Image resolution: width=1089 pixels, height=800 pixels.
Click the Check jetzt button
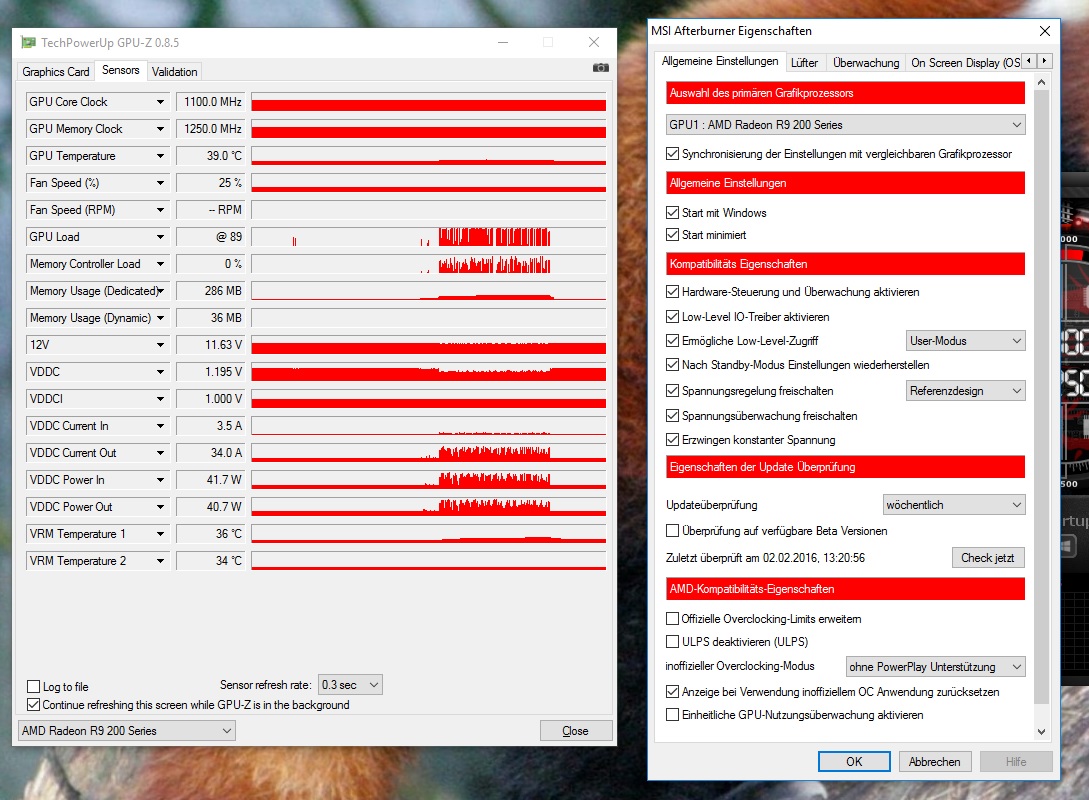[x=988, y=558]
